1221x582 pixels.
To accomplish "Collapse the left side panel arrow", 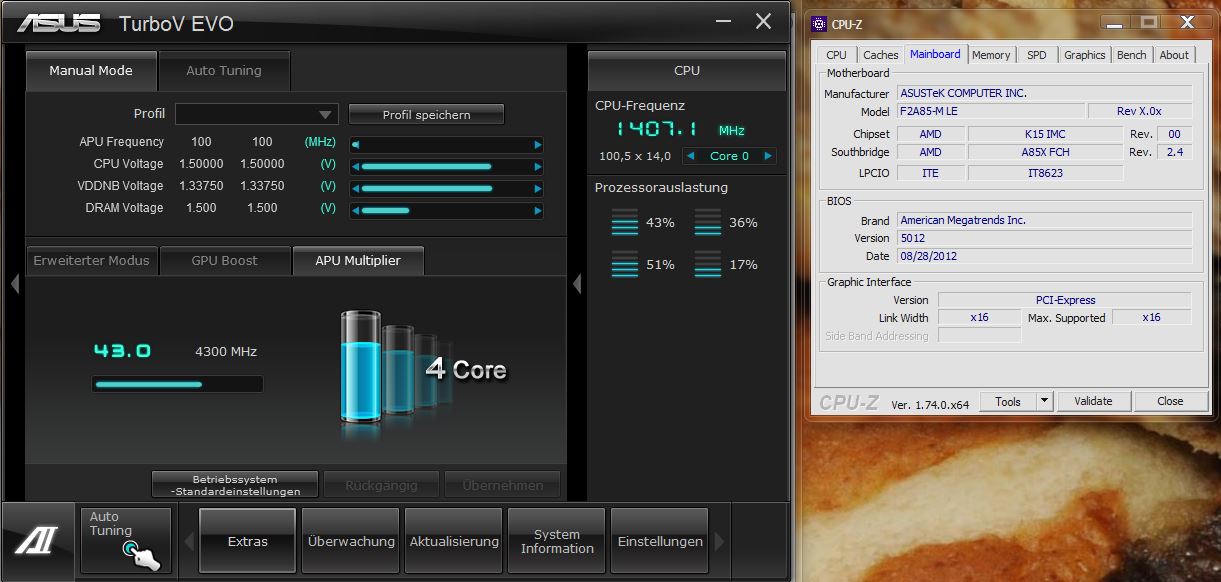I will (14, 284).
